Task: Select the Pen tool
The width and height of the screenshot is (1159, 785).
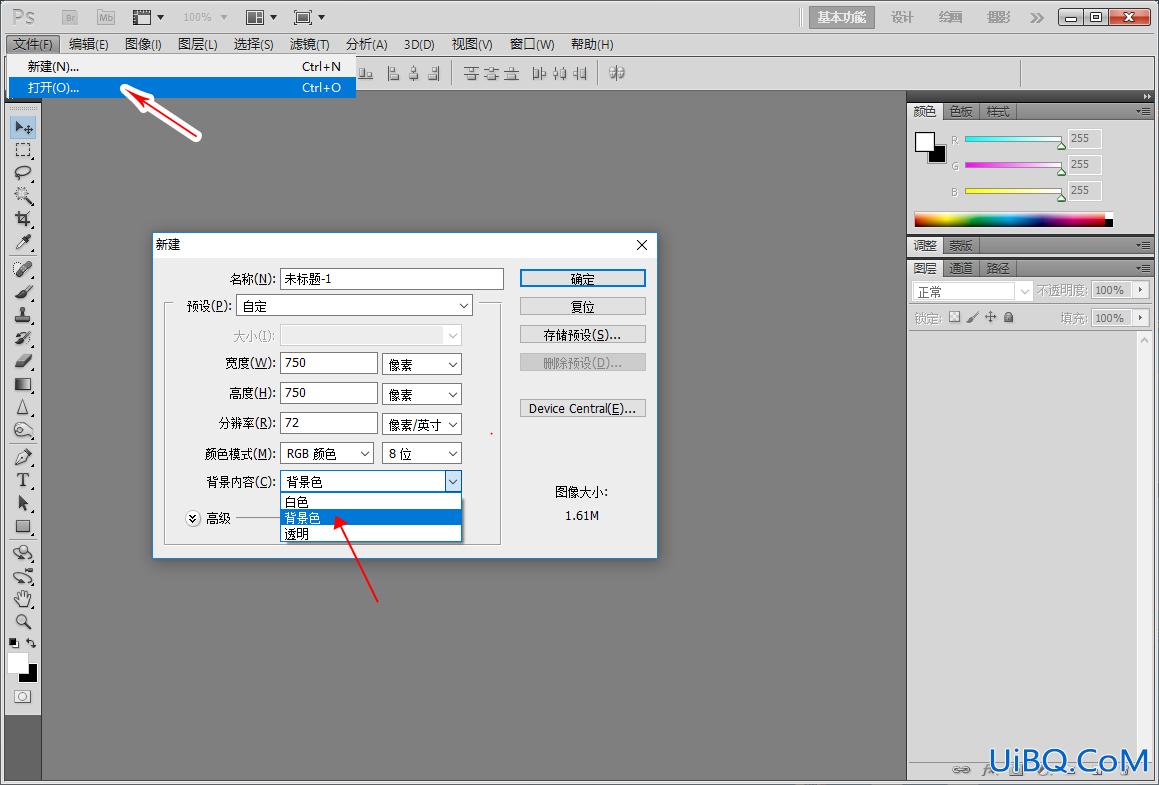Action: tap(23, 457)
